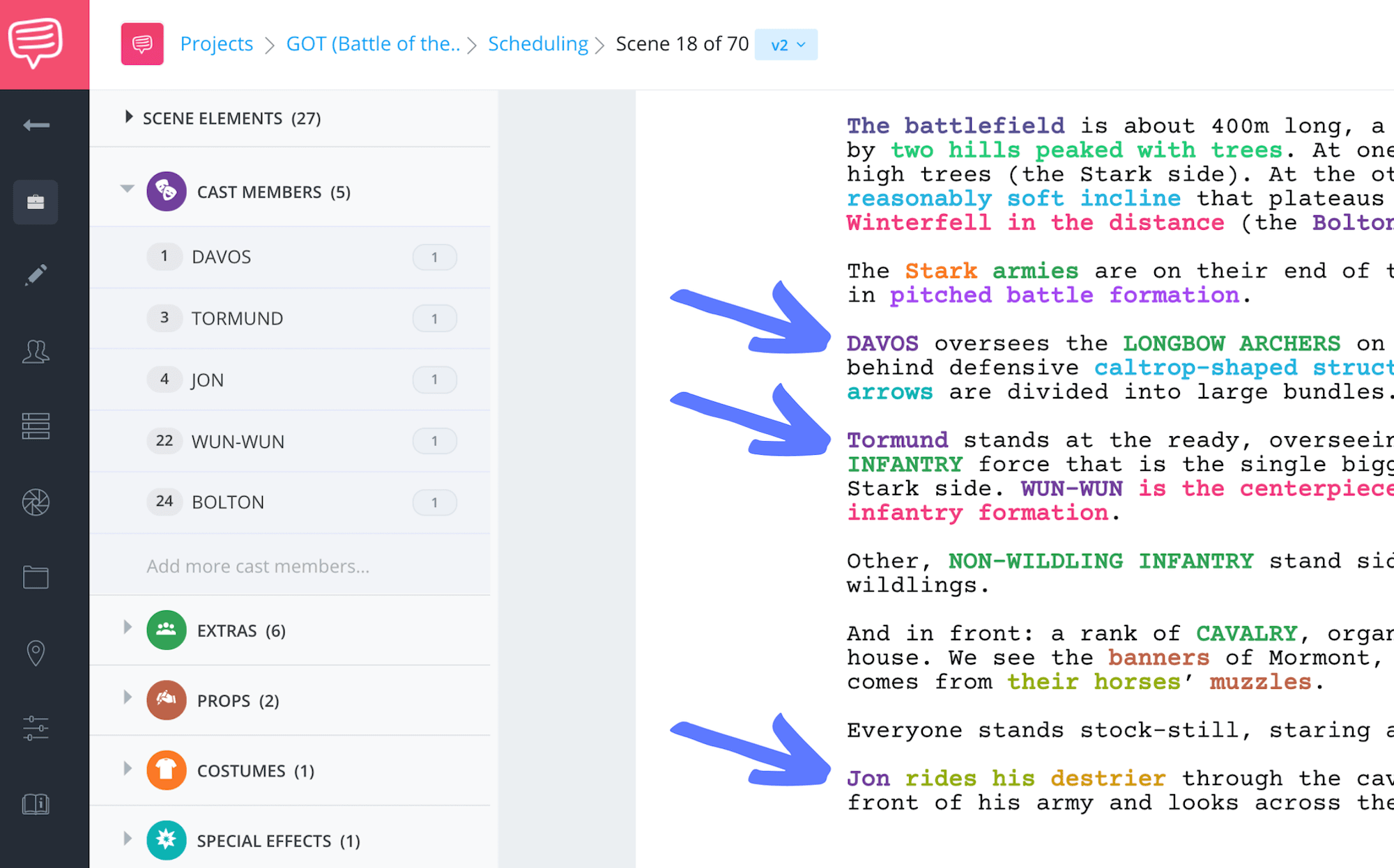Viewport: 1394px width, 868px height.
Task: Select the briefcase breakdown tool icon
Action: [36, 202]
